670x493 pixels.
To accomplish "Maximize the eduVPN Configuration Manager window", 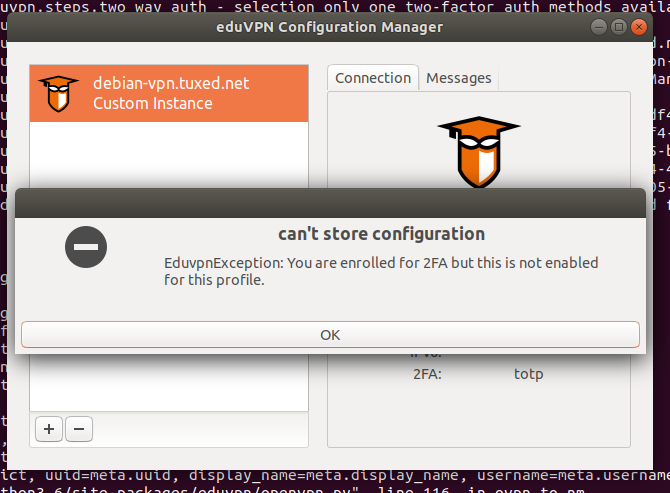I will (x=619, y=27).
